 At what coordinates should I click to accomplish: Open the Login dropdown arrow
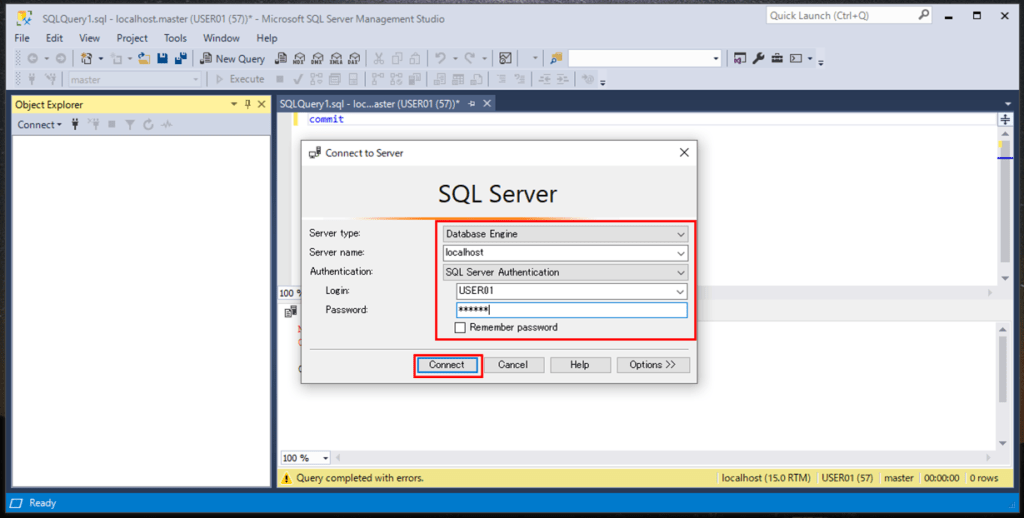tap(680, 291)
